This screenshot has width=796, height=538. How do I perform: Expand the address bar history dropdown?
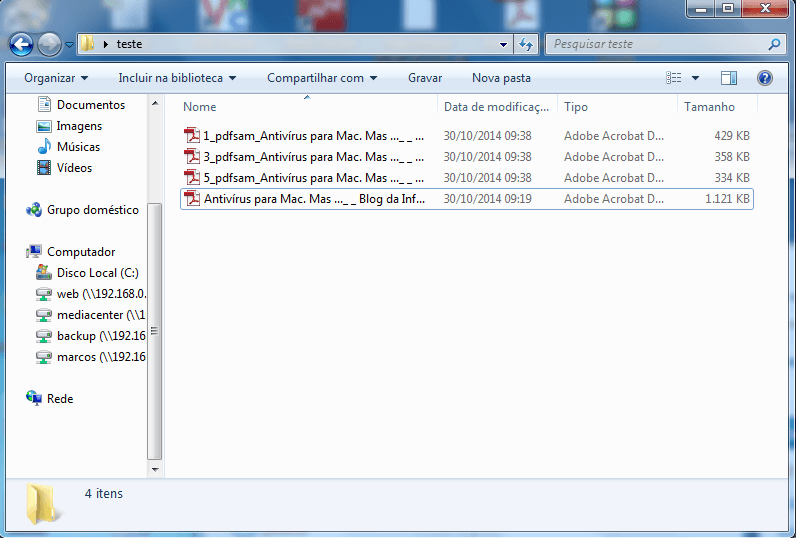[503, 45]
